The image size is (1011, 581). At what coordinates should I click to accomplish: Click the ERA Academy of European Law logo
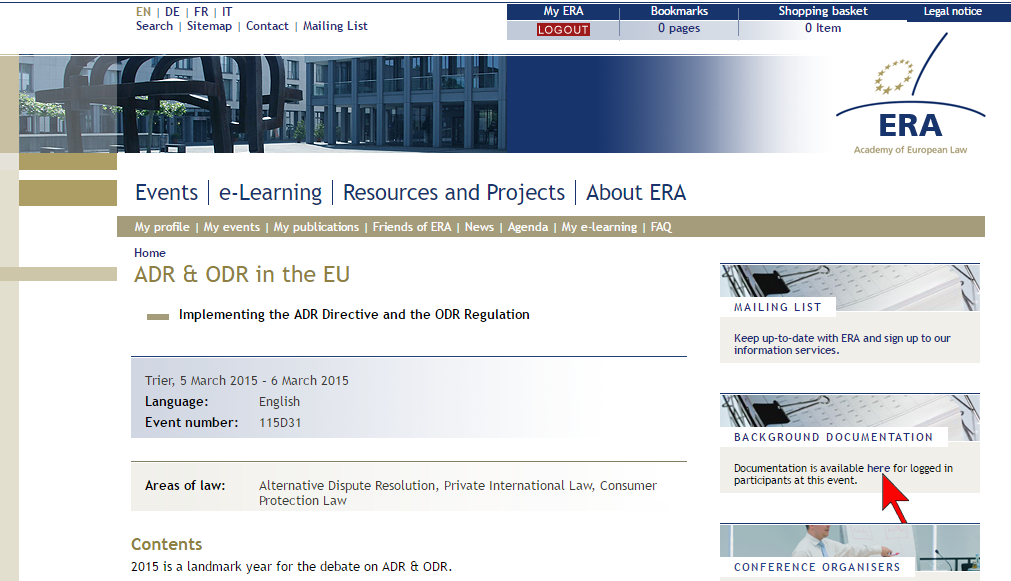click(x=910, y=95)
